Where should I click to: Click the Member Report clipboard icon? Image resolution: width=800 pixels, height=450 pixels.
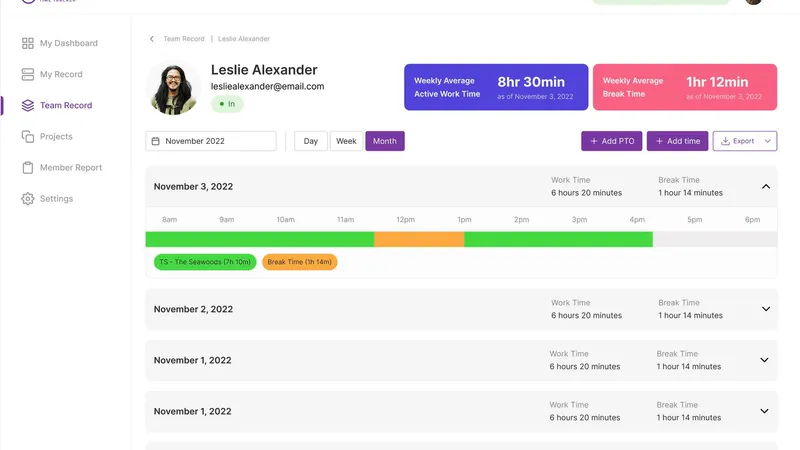click(x=28, y=168)
